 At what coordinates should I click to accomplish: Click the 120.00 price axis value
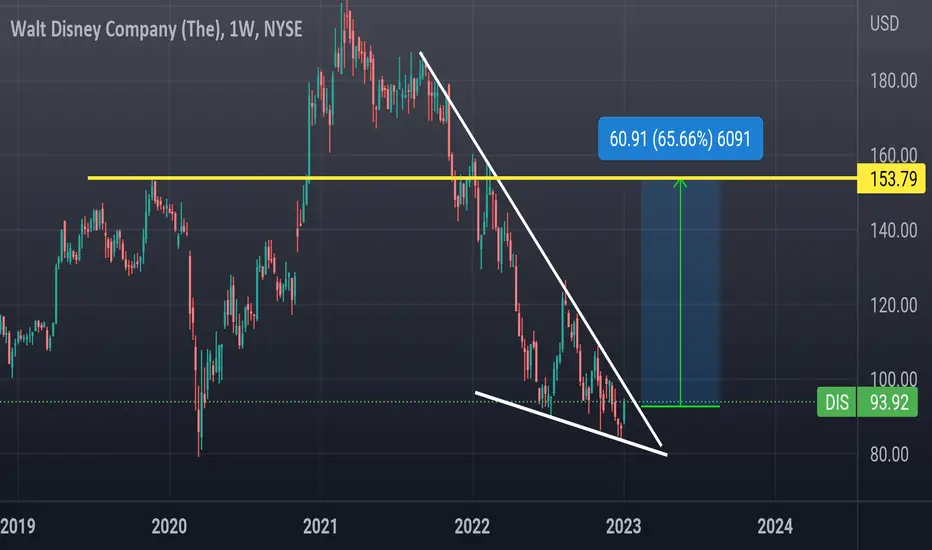click(893, 305)
